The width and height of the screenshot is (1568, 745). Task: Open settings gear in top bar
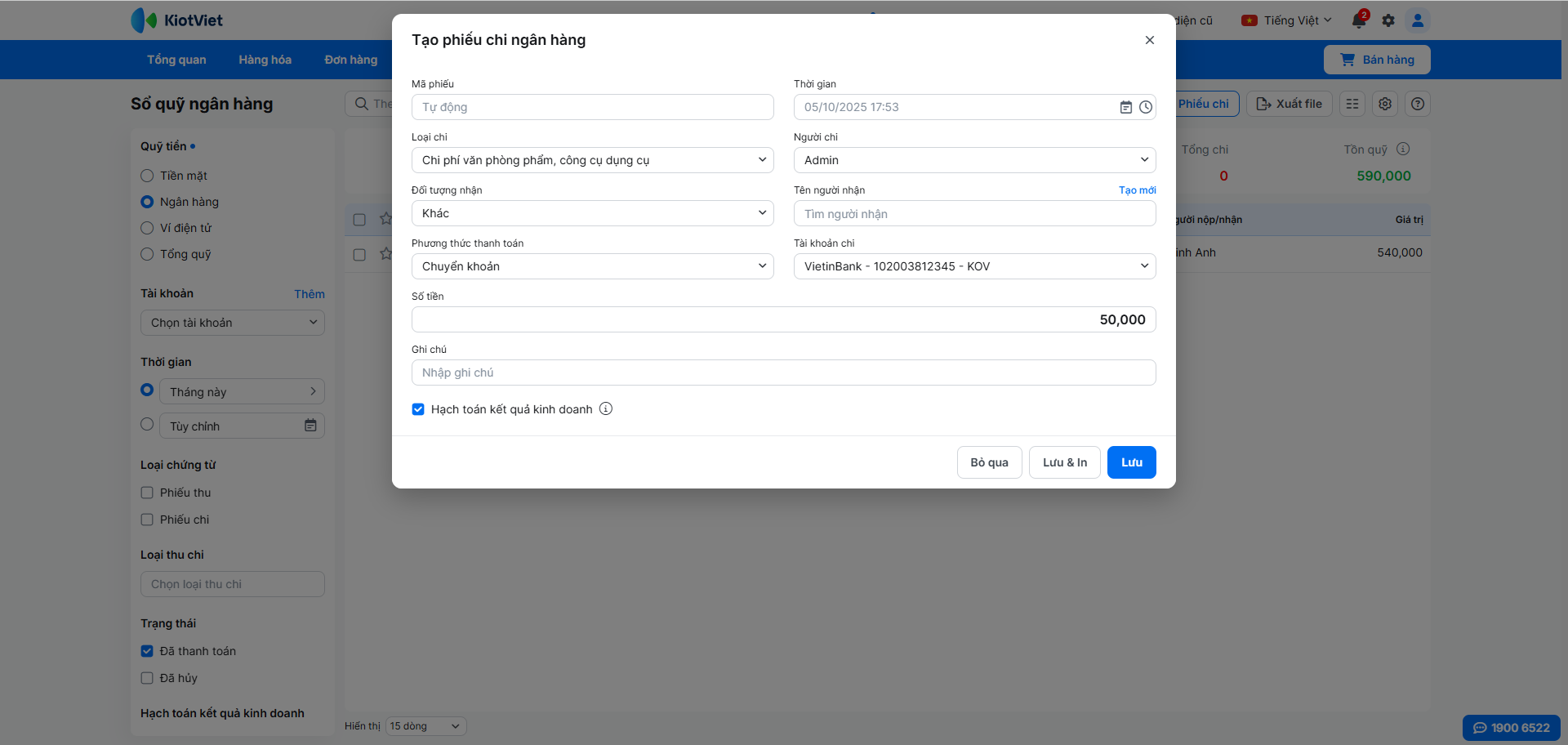tap(1388, 20)
